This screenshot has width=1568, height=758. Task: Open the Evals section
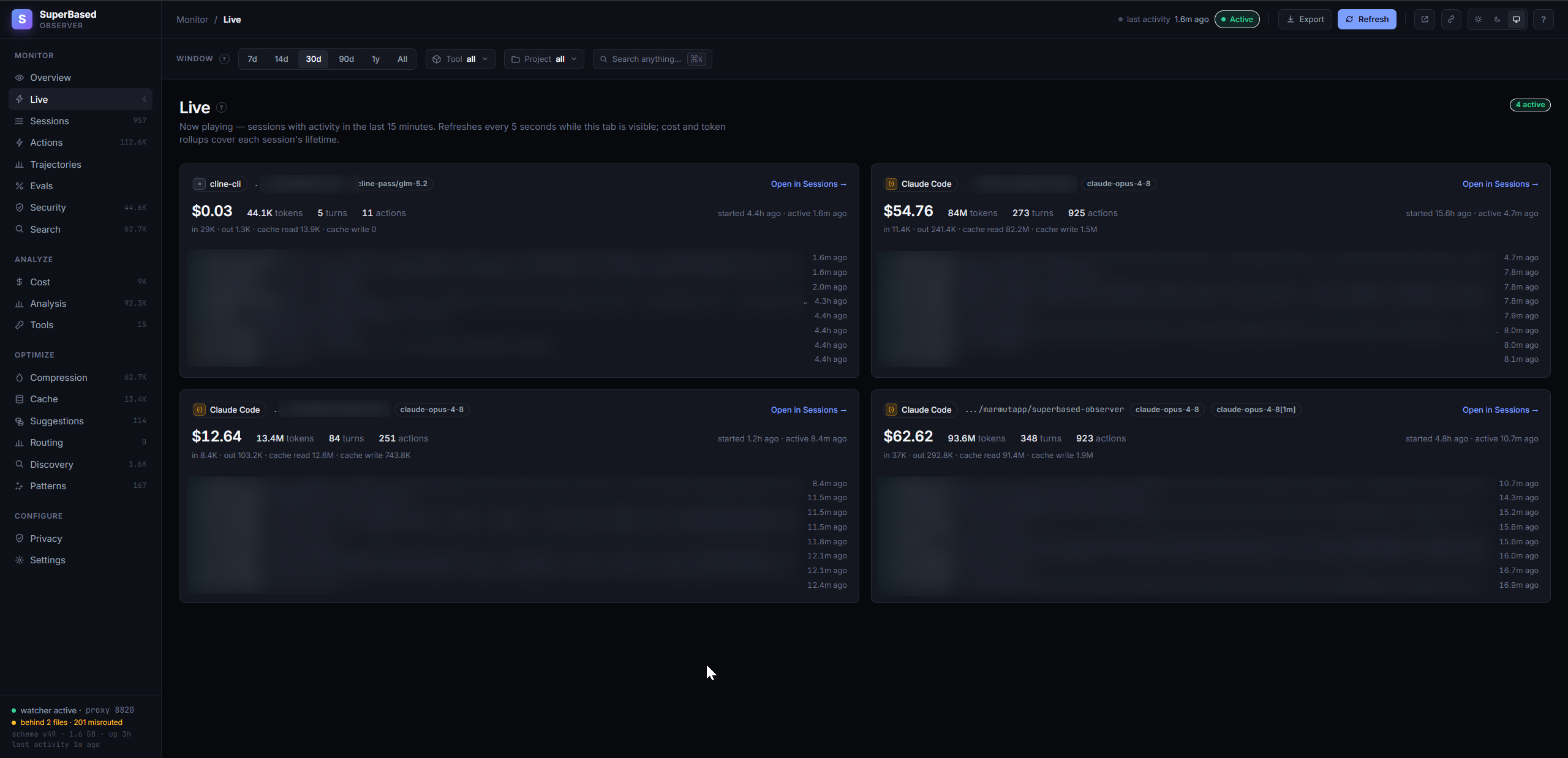click(80, 186)
